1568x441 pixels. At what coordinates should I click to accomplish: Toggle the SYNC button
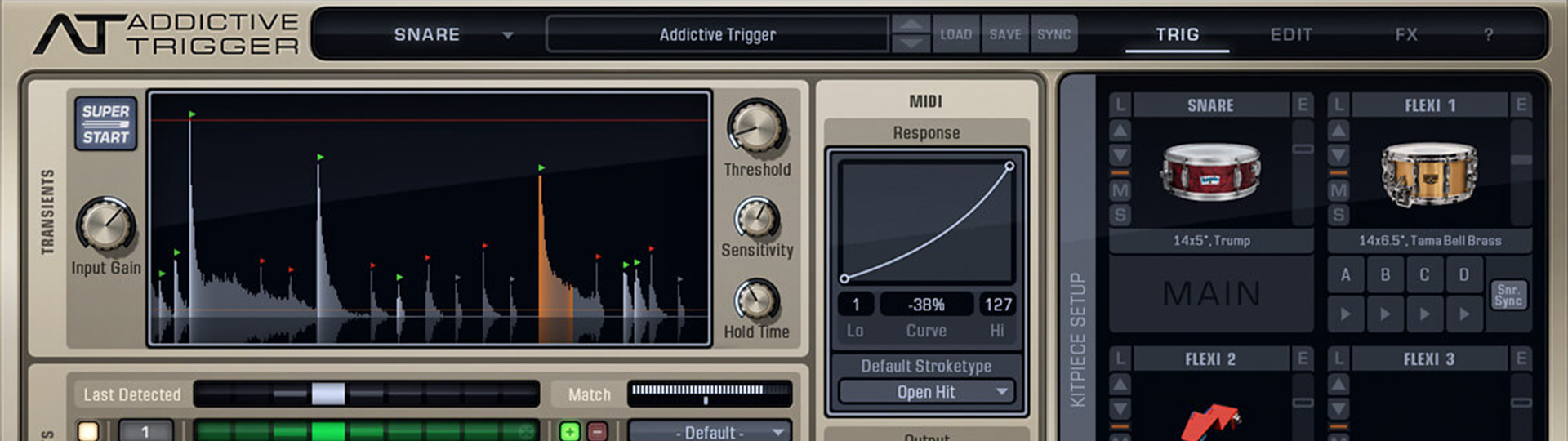pos(1054,34)
